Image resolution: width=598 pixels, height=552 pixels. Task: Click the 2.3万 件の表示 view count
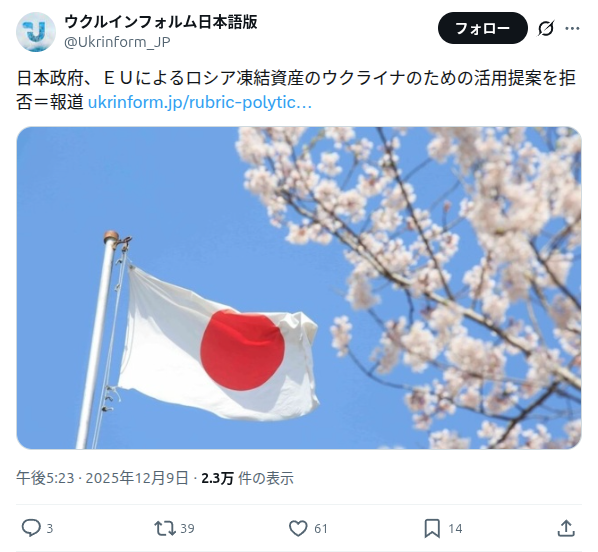click(248, 478)
